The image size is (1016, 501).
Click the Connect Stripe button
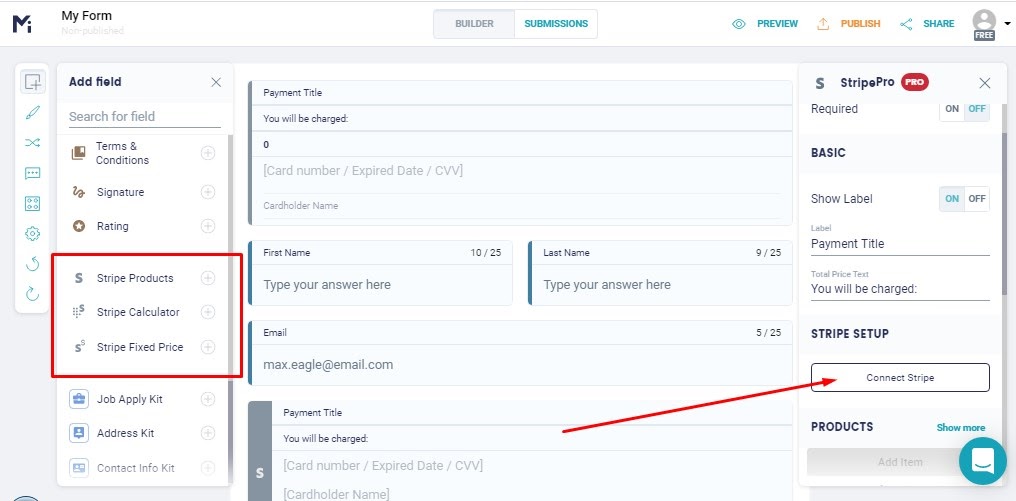coord(900,378)
